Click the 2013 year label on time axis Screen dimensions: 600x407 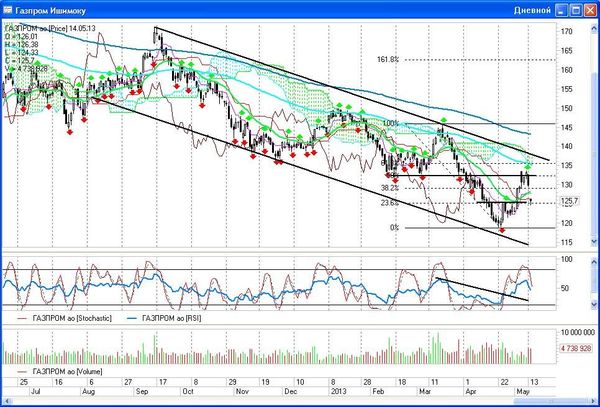pos(337,392)
